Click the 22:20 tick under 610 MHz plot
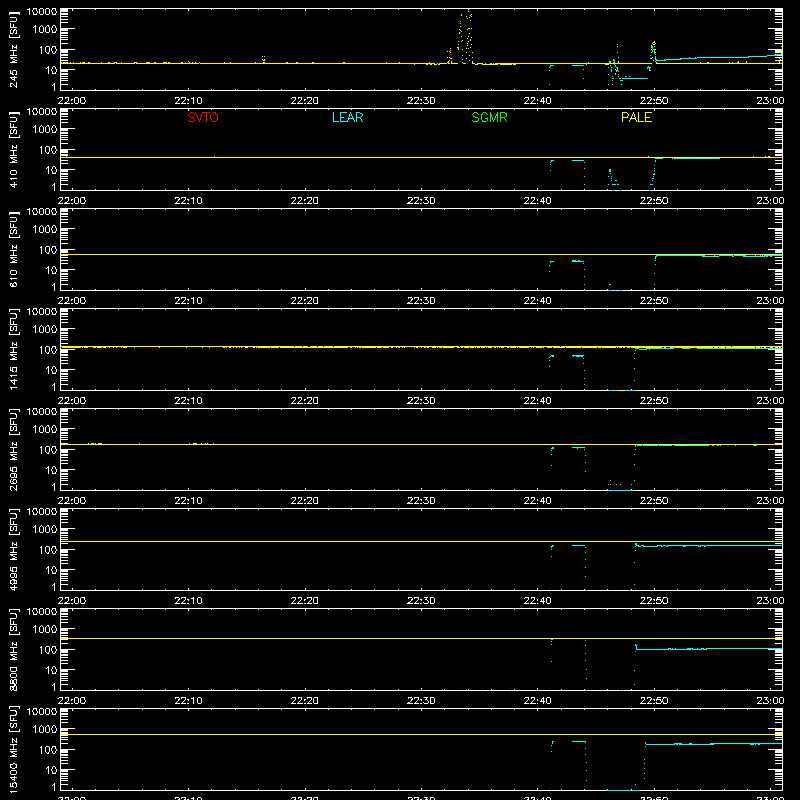Viewport: 800px width, 800px height. (x=305, y=301)
